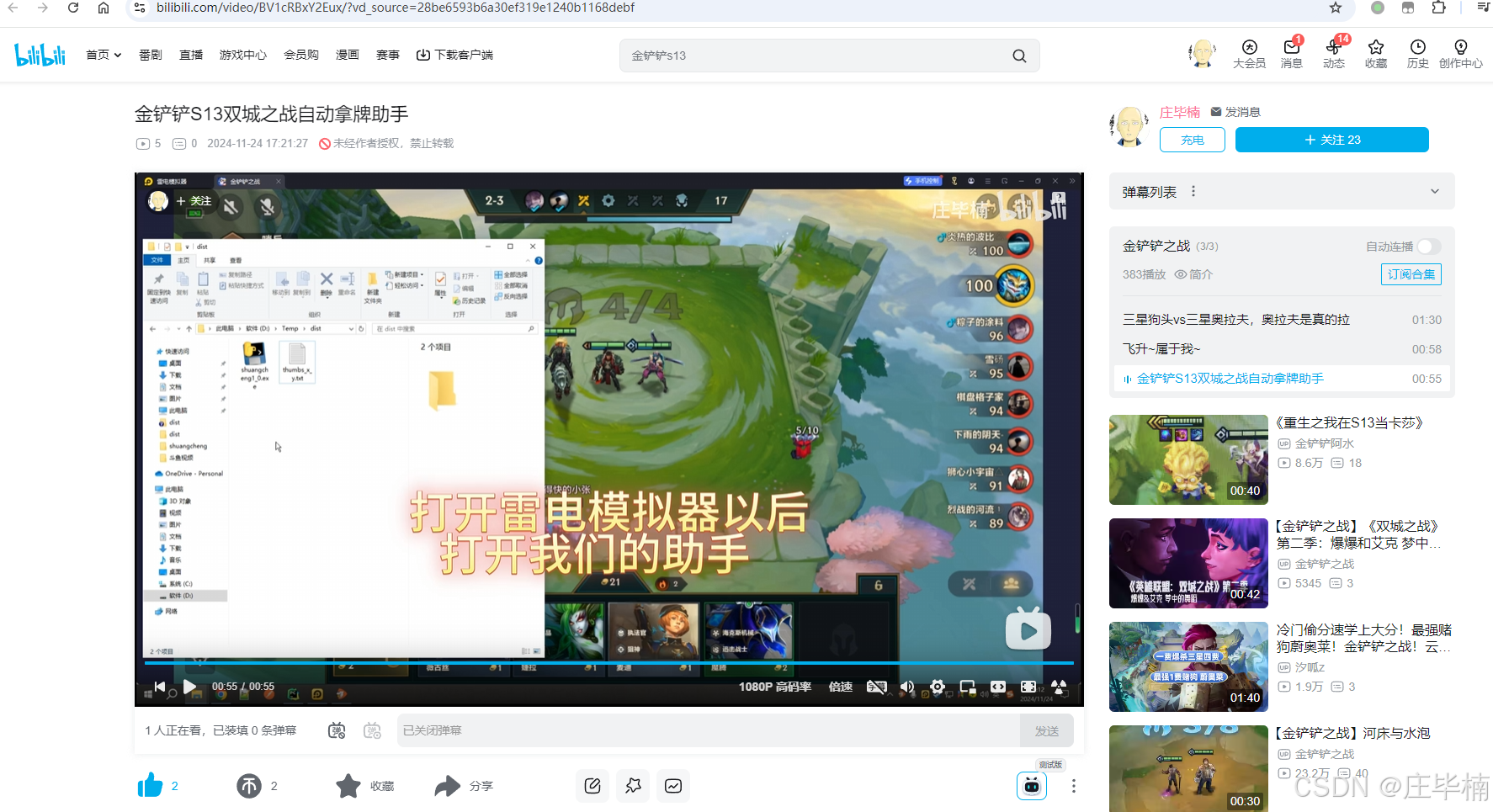Open uploader 庄毕楠 profile link
The width and height of the screenshot is (1493, 812).
click(1180, 112)
